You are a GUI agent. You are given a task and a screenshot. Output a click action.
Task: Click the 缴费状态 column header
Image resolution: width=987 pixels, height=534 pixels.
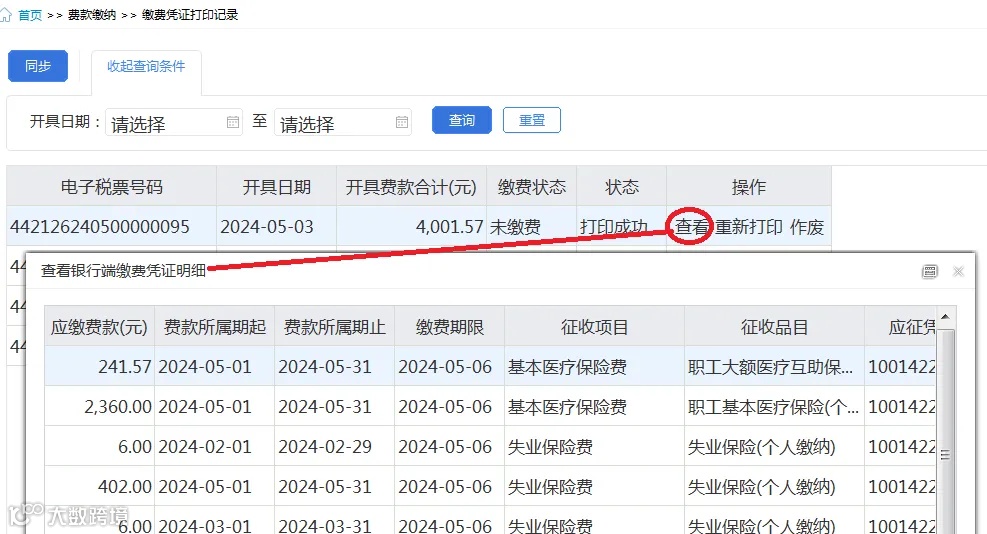pos(532,187)
